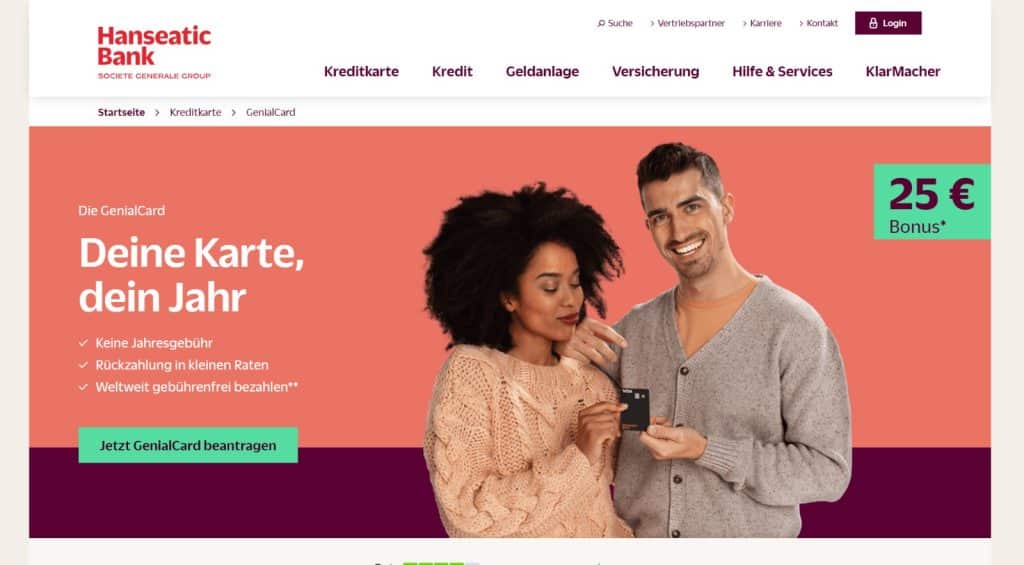Open the Karriere link

point(762,24)
